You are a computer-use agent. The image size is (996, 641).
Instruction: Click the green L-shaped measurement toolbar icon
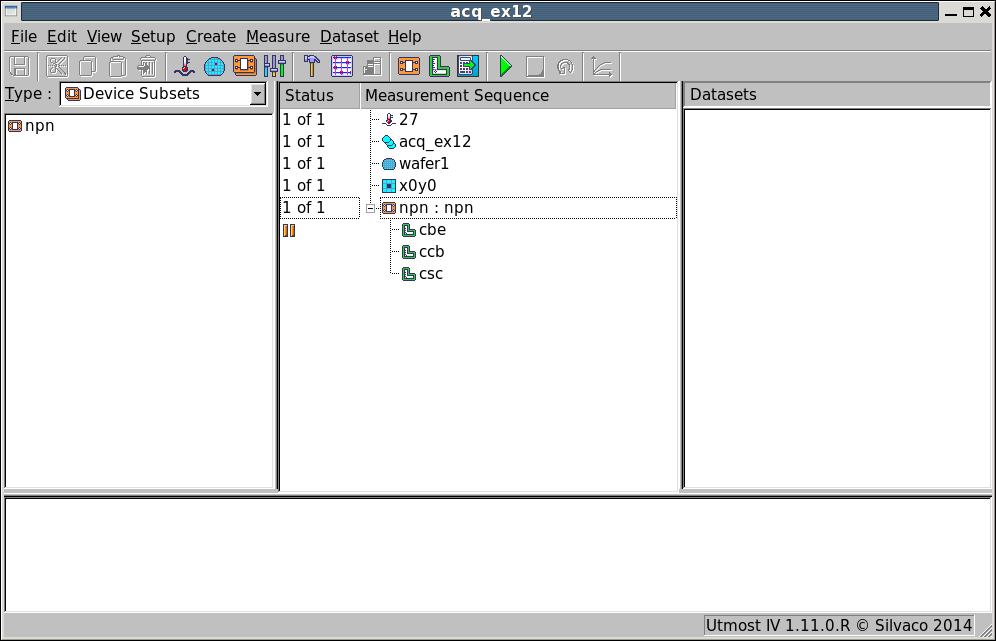click(438, 66)
